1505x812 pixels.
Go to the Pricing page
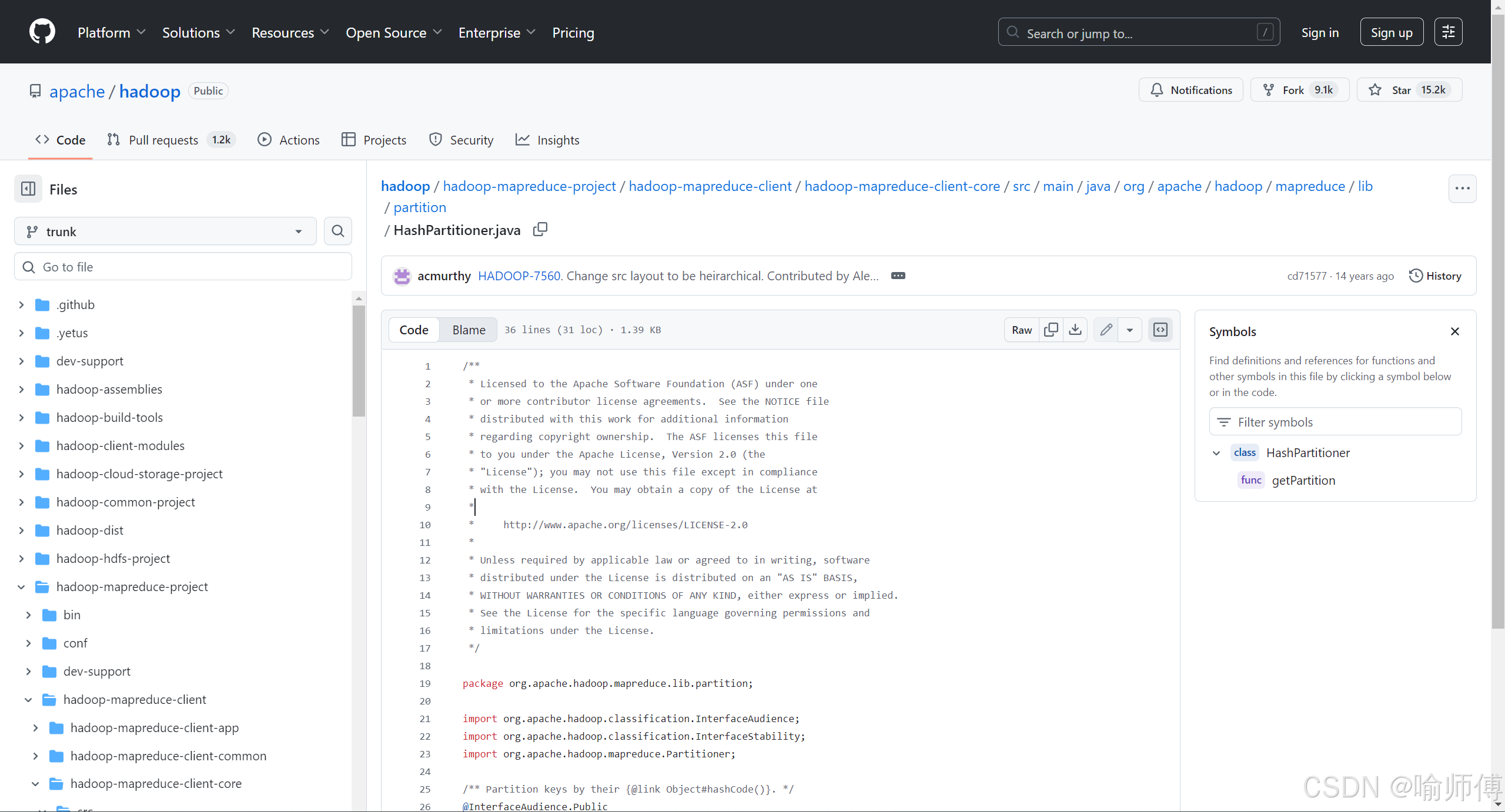click(x=573, y=32)
